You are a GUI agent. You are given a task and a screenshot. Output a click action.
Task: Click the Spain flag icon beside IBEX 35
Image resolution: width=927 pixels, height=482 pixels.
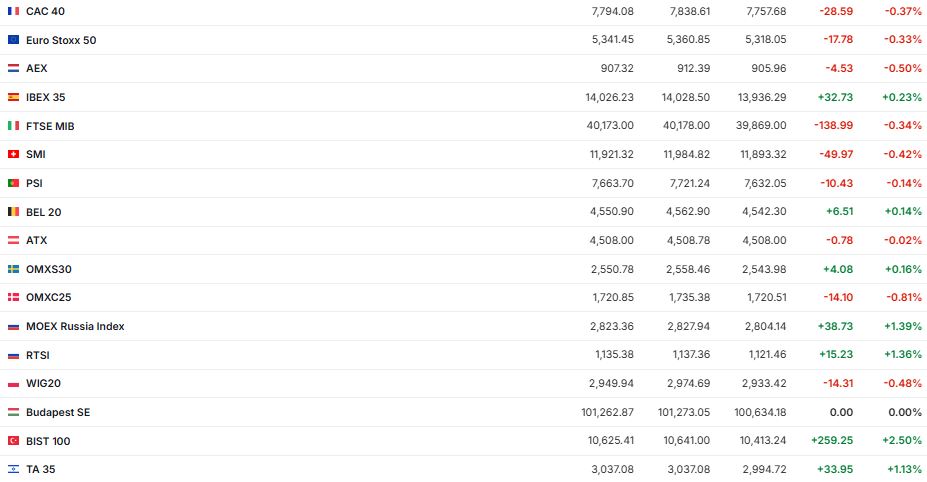[13, 97]
